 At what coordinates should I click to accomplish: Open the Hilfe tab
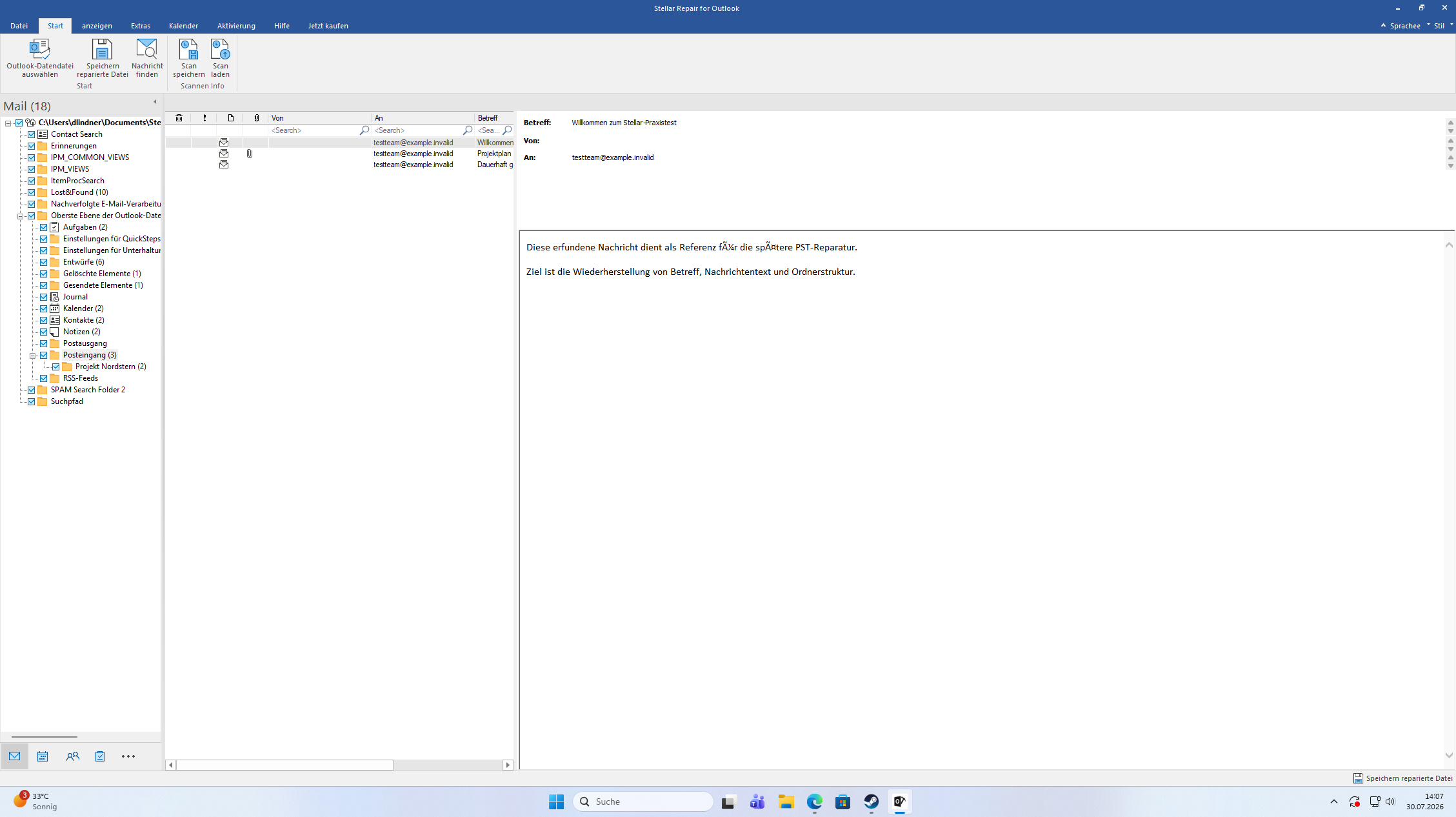tap(281, 26)
